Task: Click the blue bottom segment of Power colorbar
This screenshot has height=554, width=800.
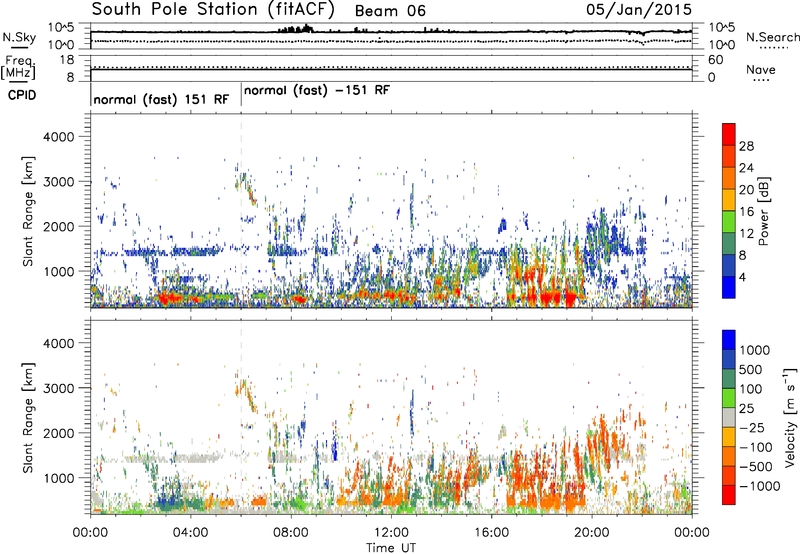Action: (x=729, y=287)
